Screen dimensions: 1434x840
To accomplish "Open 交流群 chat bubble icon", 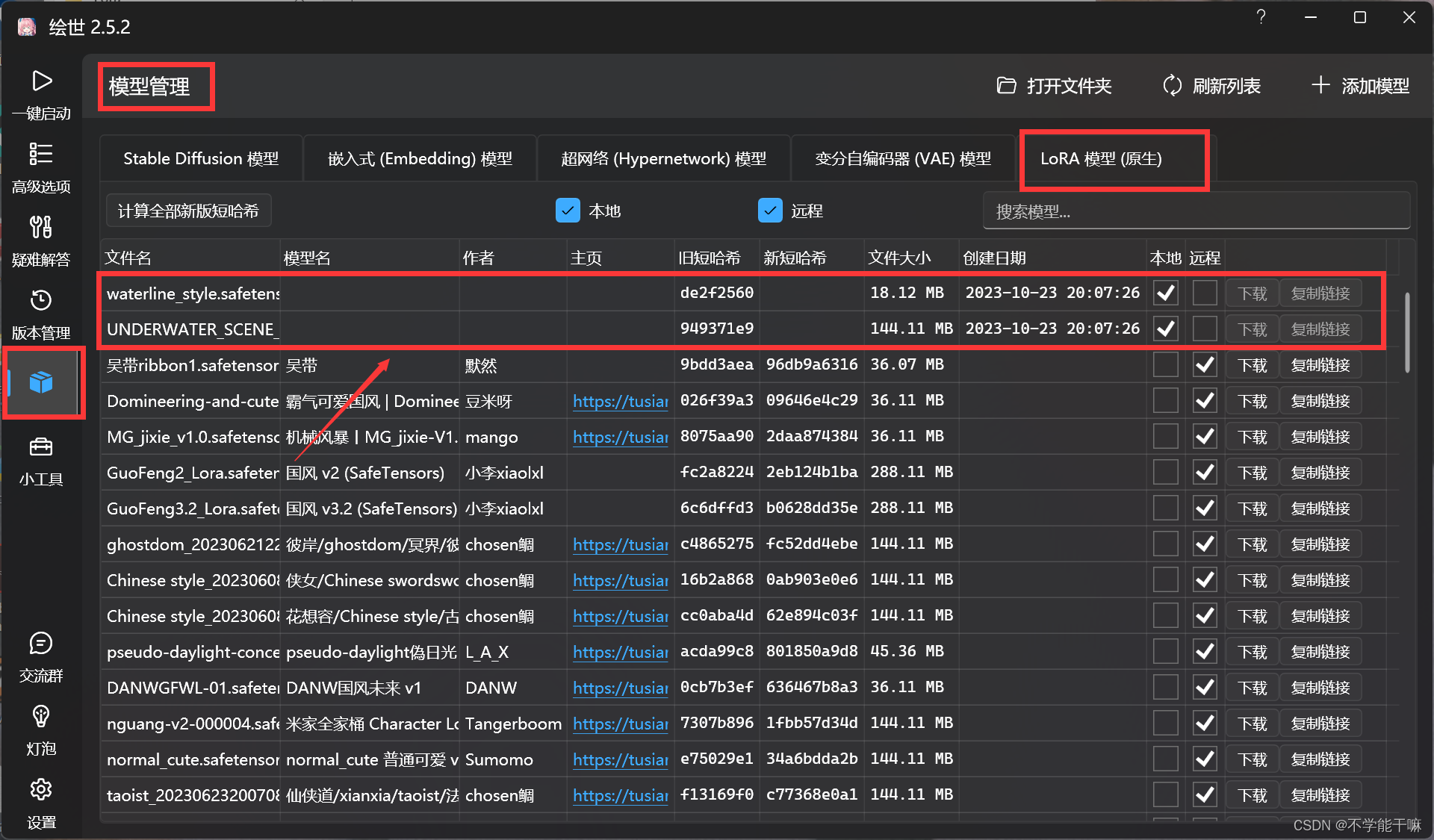I will coord(40,644).
